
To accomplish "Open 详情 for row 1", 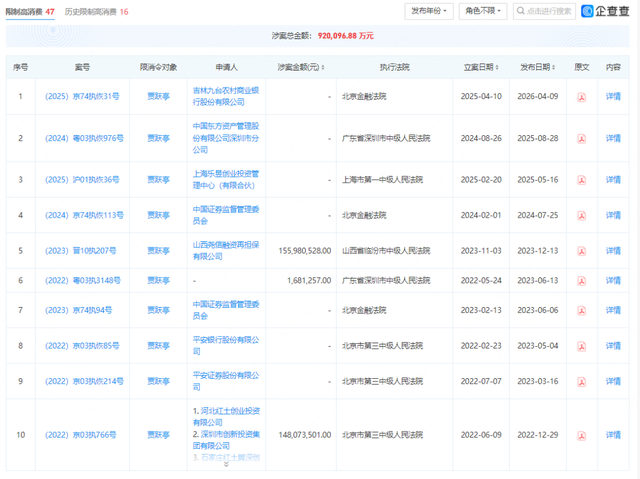I will coord(613,96).
